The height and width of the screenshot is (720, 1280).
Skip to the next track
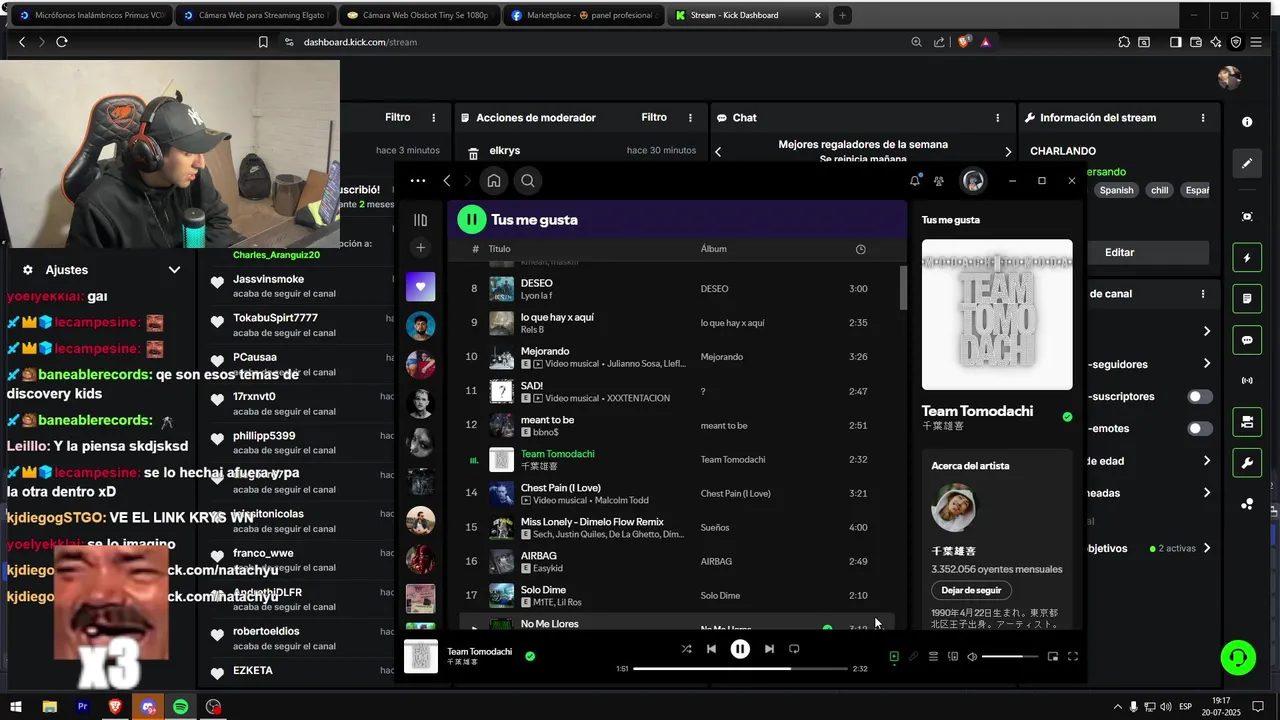point(769,649)
